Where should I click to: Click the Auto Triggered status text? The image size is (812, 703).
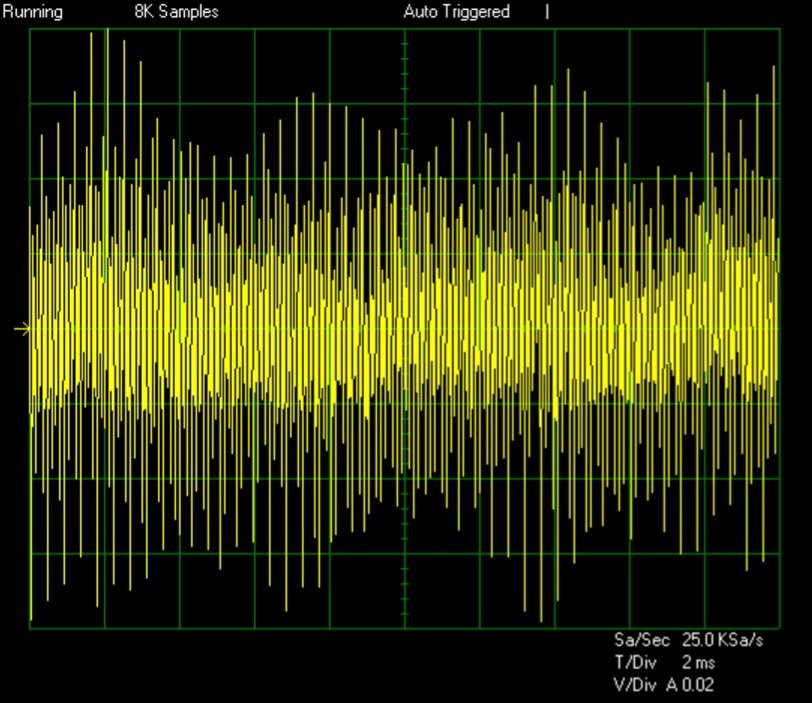[x=456, y=12]
